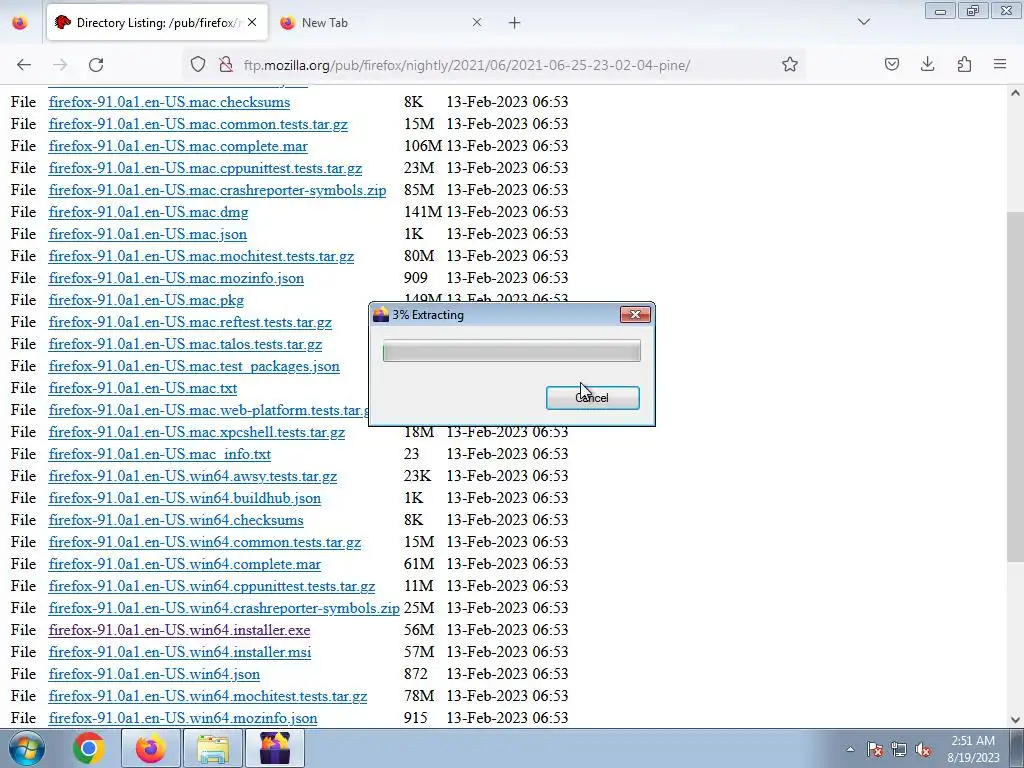Reload the current directory listing page
This screenshot has height=768, width=1024.
96,64
